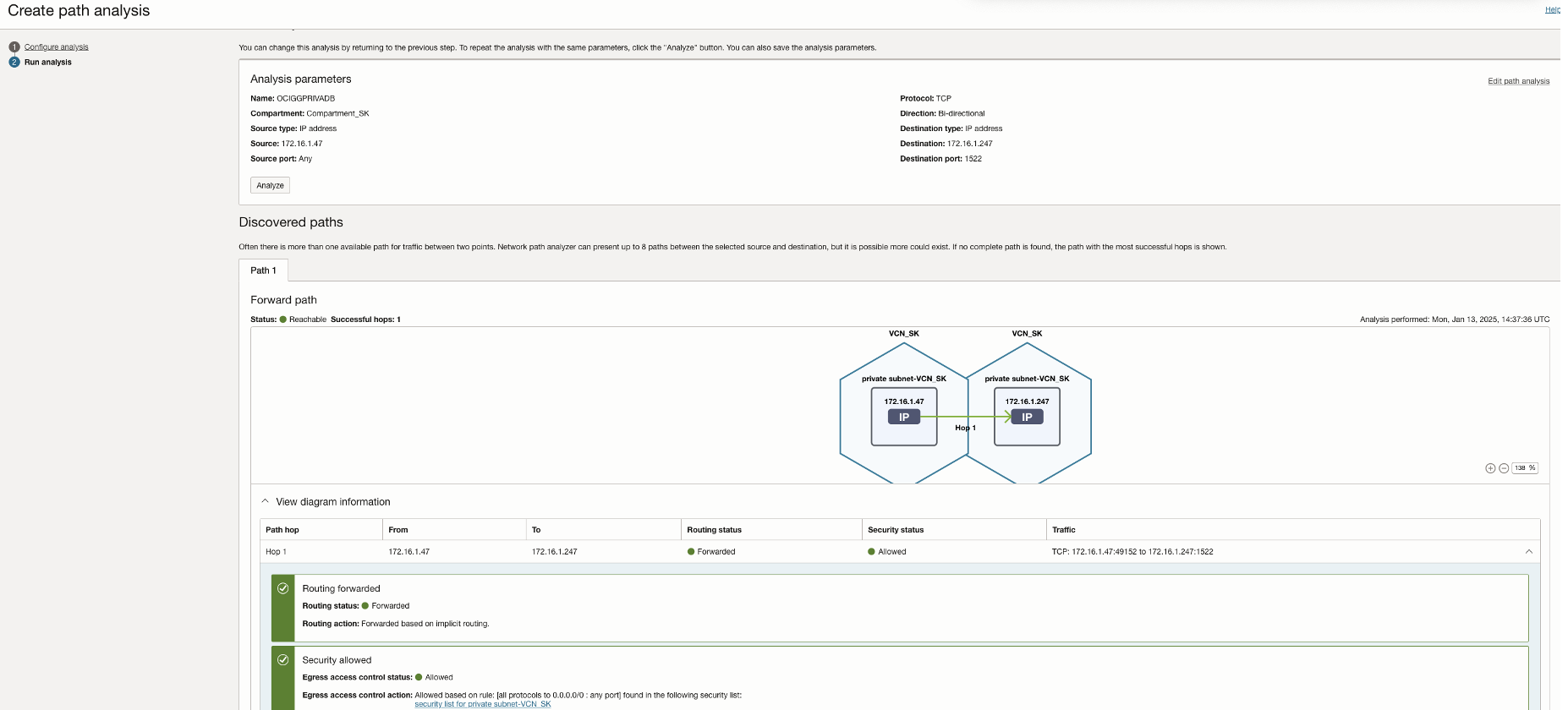Click the Protocol TCP value
Image resolution: width=1568 pixels, height=710 pixels.
(x=944, y=99)
